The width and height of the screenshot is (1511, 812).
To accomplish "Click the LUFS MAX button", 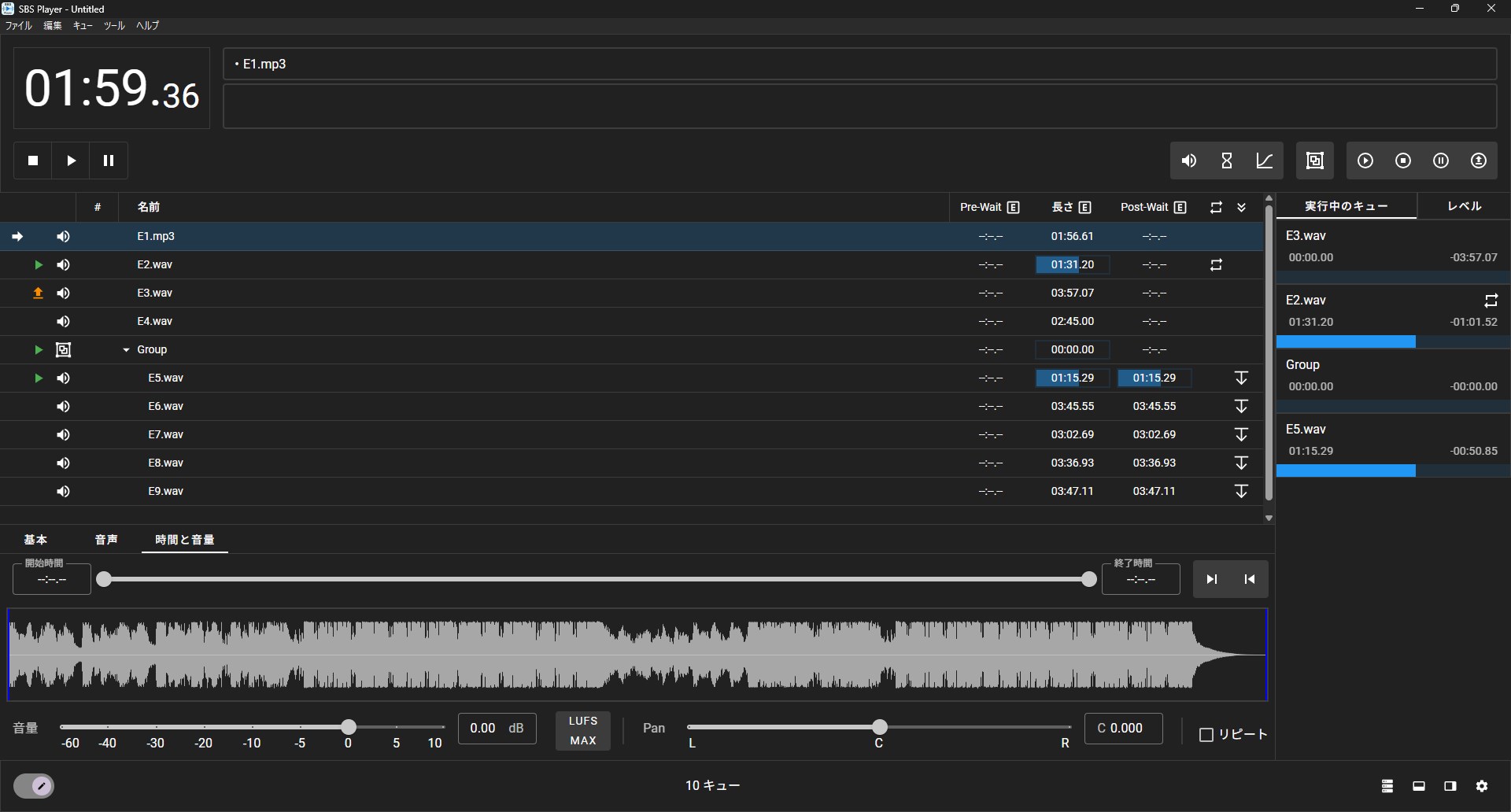I will click(583, 731).
